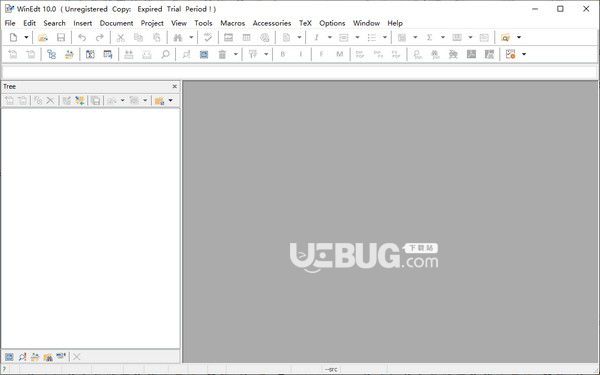Image resolution: width=600 pixels, height=375 pixels.
Task: Click the Find binoculars icon
Action: coord(178,38)
